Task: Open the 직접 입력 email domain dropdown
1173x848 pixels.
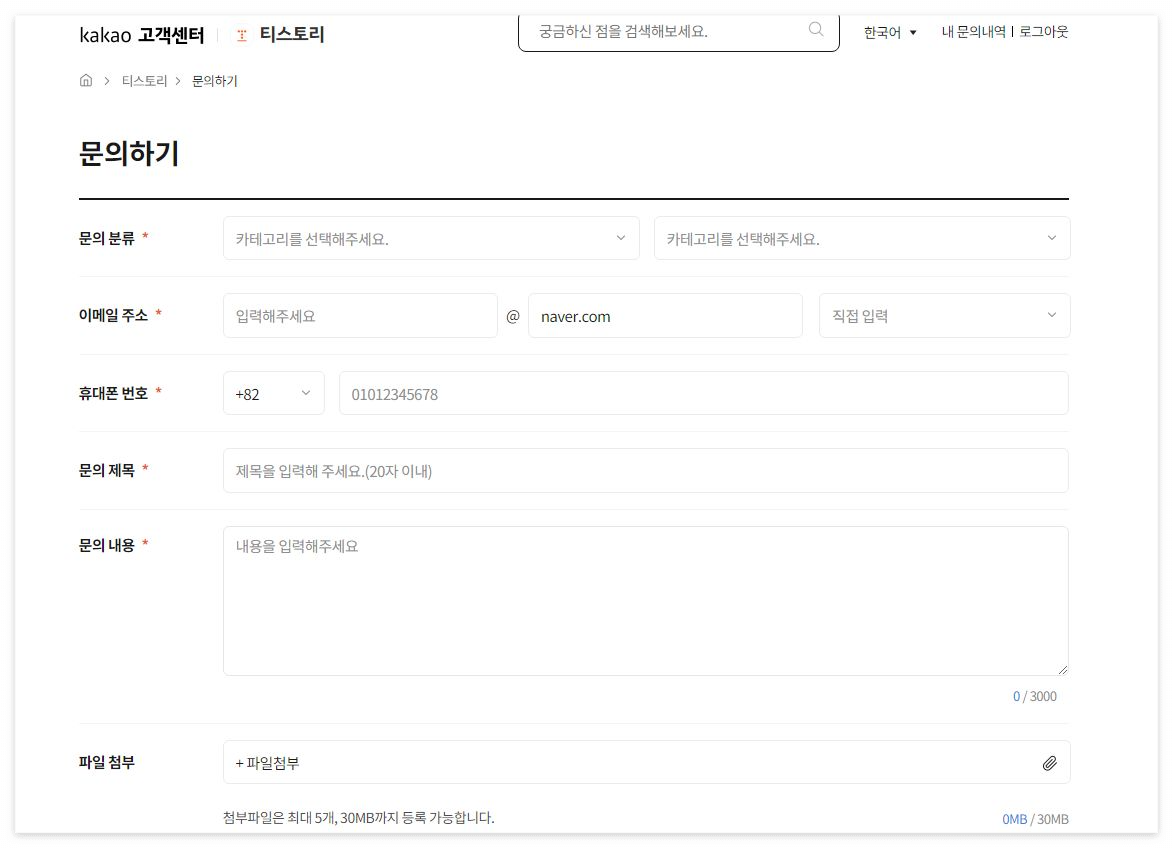Action: (x=944, y=316)
